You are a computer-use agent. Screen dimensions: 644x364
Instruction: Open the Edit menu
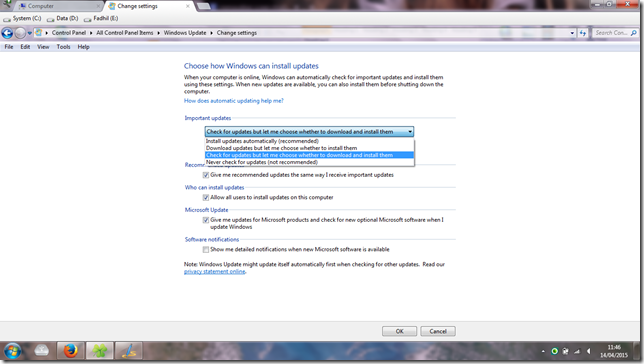(x=25, y=47)
